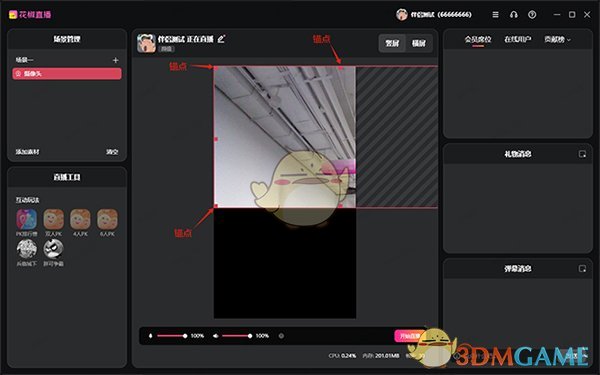
Task: Switch preview to 横屏 landscape mode
Action: click(419, 43)
